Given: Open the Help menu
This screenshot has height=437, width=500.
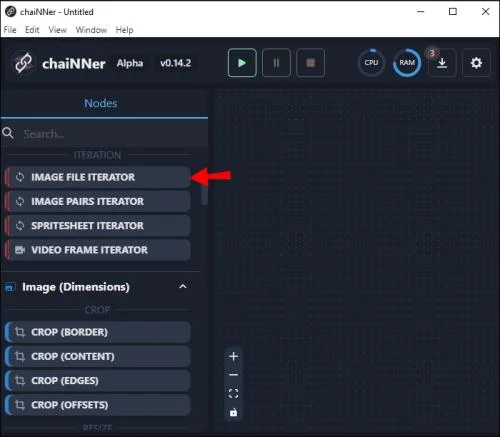Looking at the screenshot, I should 124,30.
